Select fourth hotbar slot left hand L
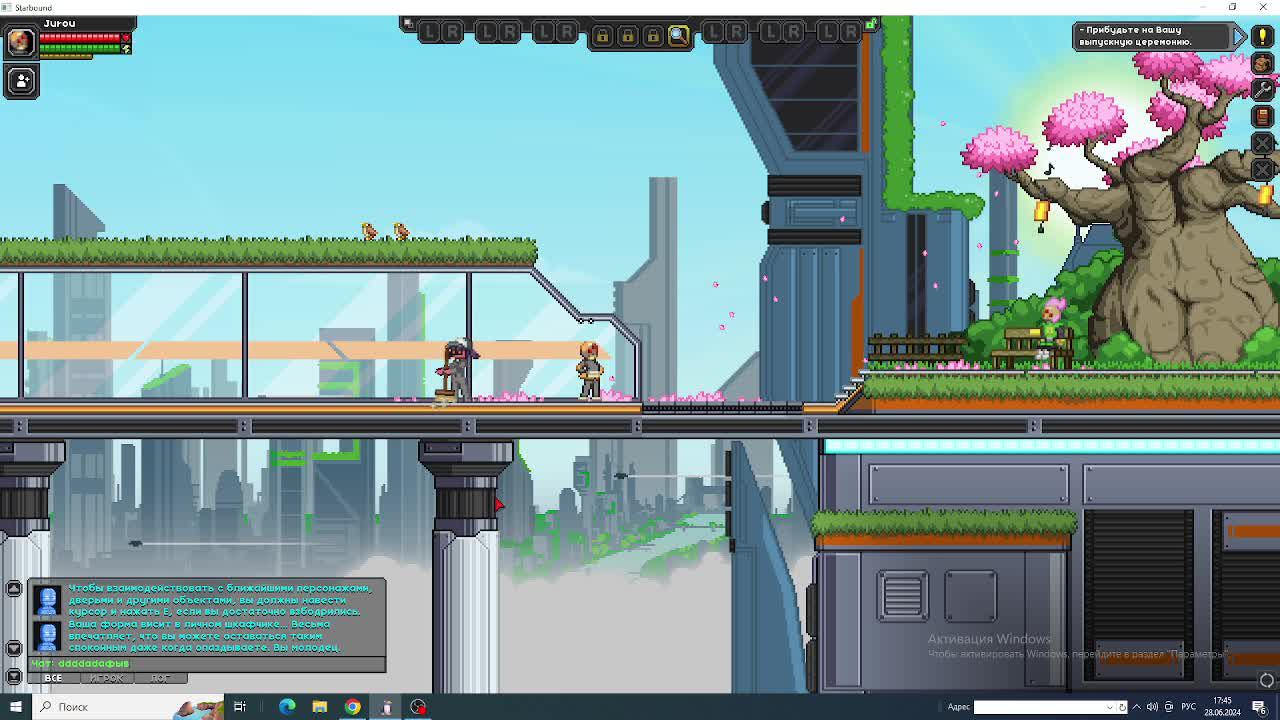The image size is (1280, 720). click(714, 32)
